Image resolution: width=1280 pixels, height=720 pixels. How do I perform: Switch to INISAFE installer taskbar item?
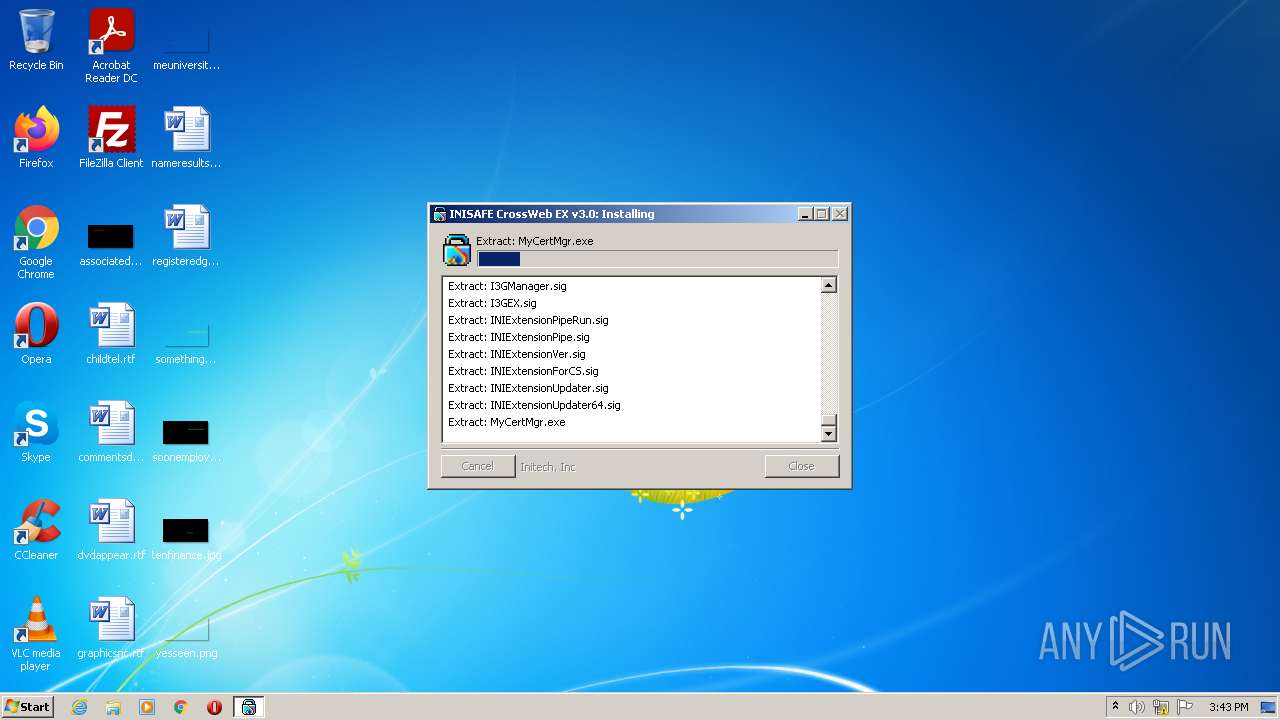point(248,707)
